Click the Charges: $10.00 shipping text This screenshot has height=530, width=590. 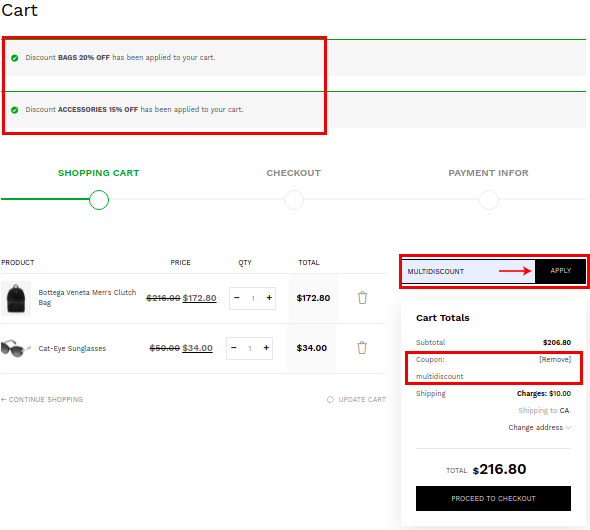tap(544, 393)
